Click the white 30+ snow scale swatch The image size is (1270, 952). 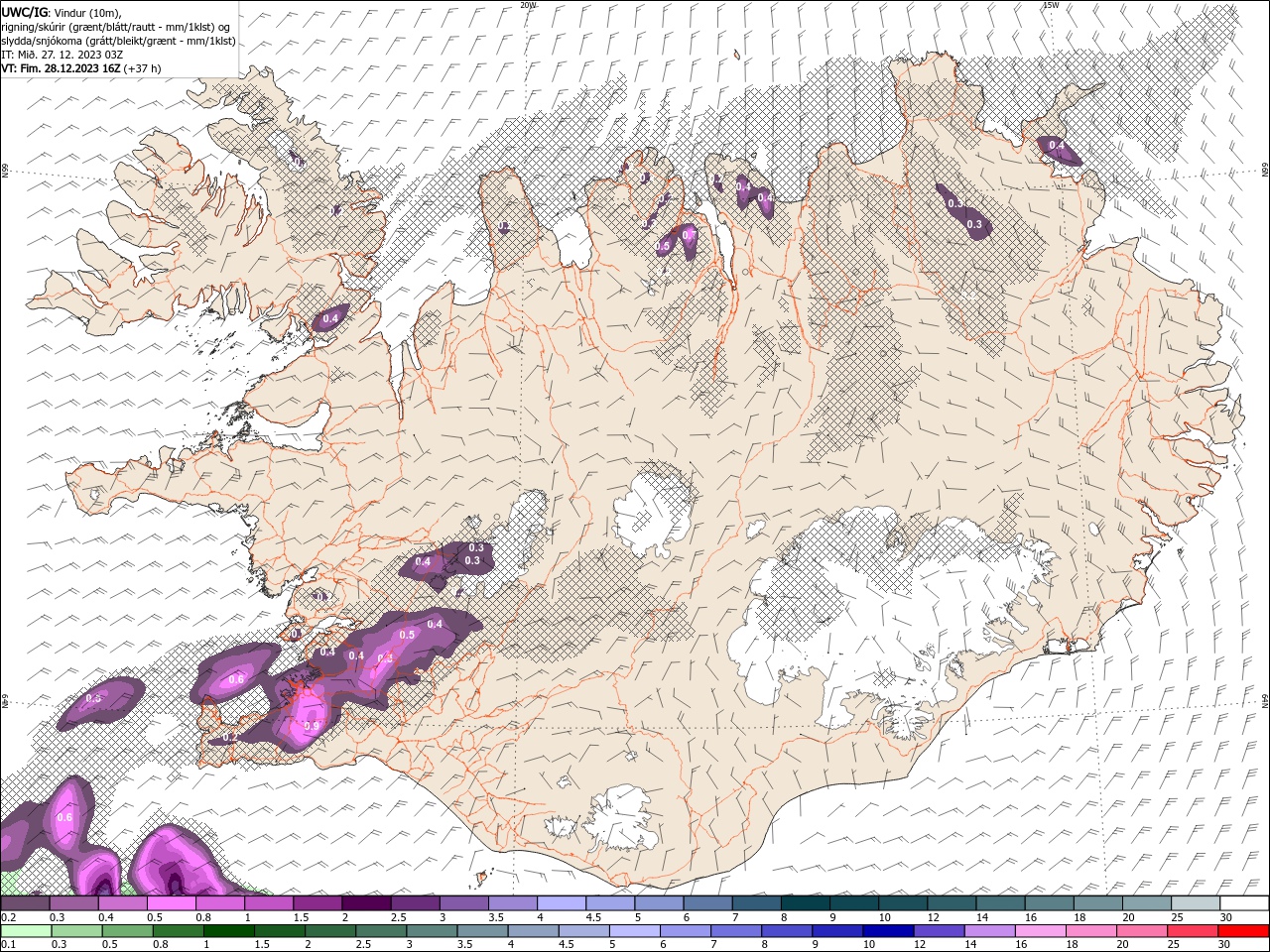click(x=1243, y=903)
